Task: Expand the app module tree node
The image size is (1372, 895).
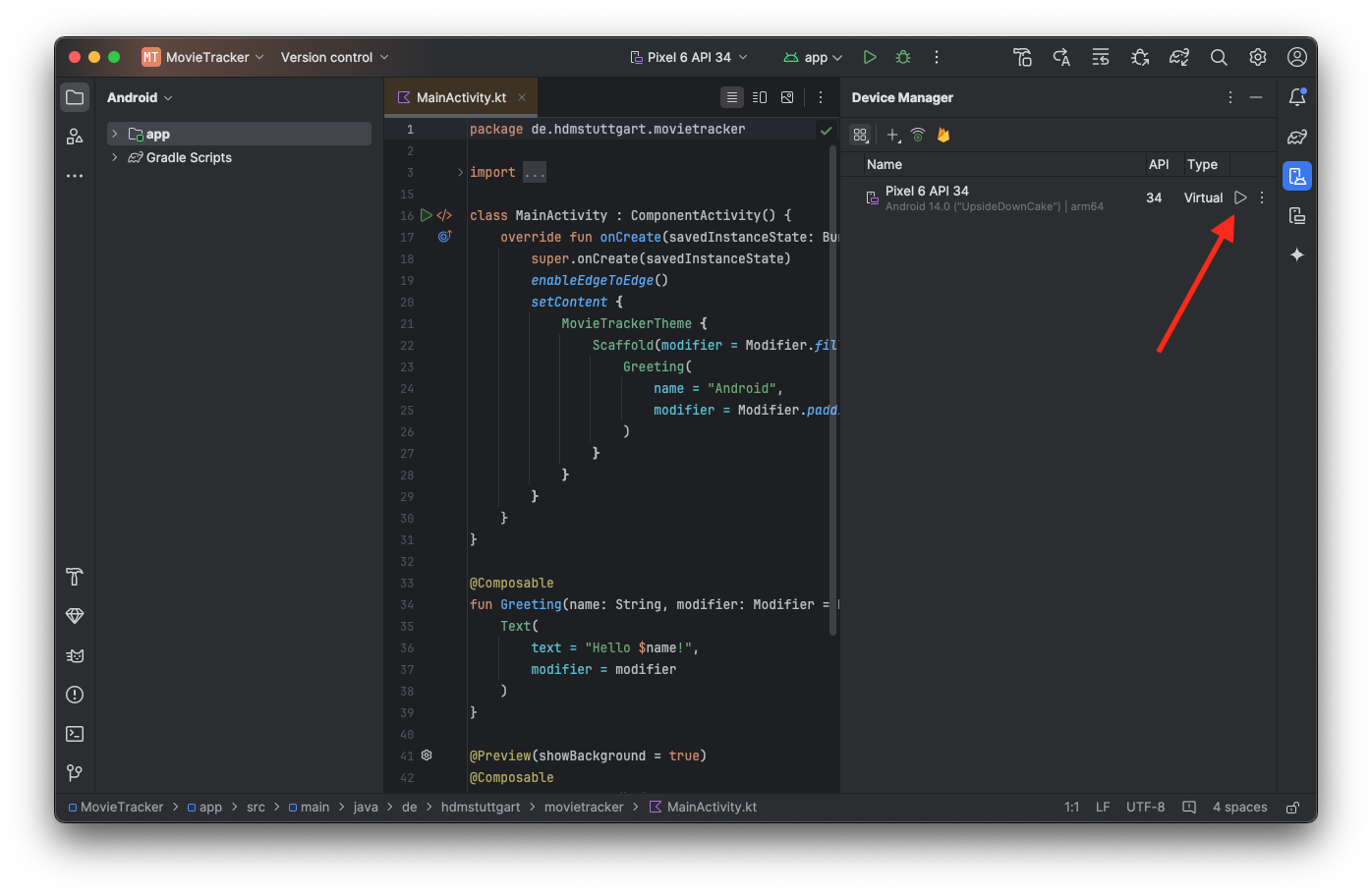Action: (115, 134)
